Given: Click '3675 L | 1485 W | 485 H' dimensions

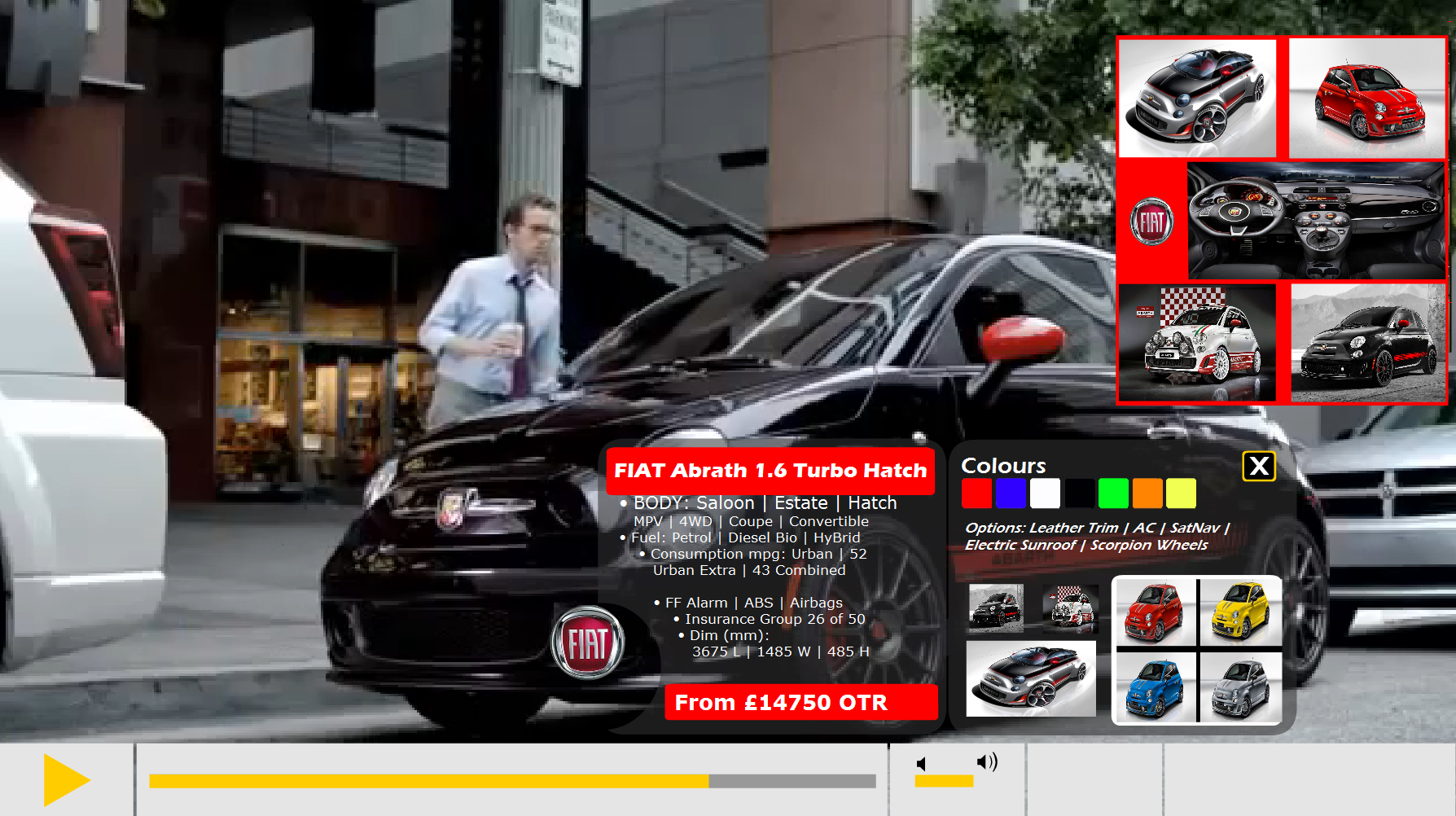Looking at the screenshot, I should [x=781, y=651].
